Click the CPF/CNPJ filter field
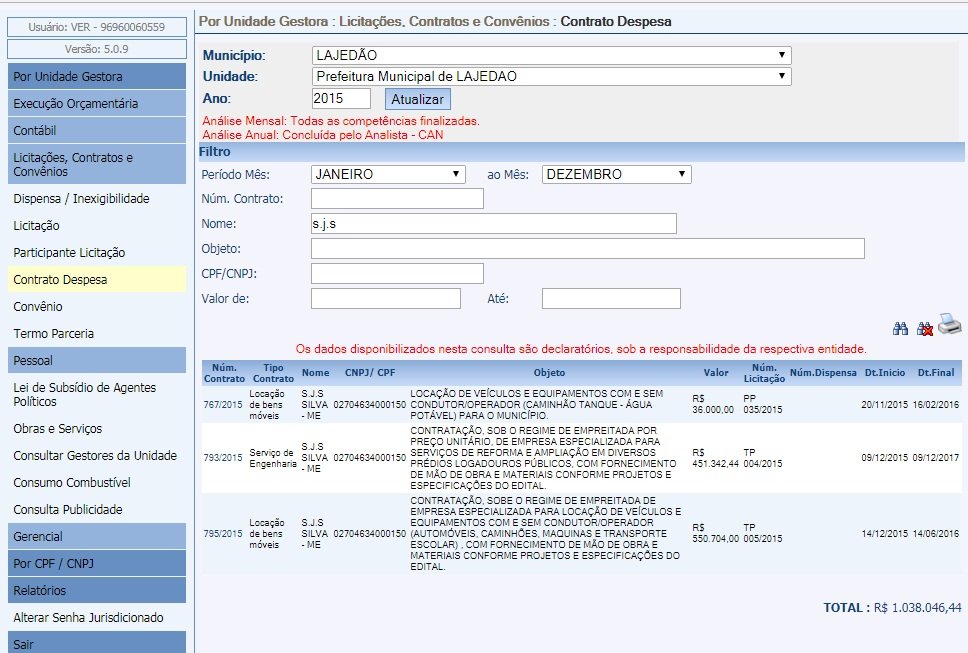This screenshot has height=653, width=968. click(397, 273)
